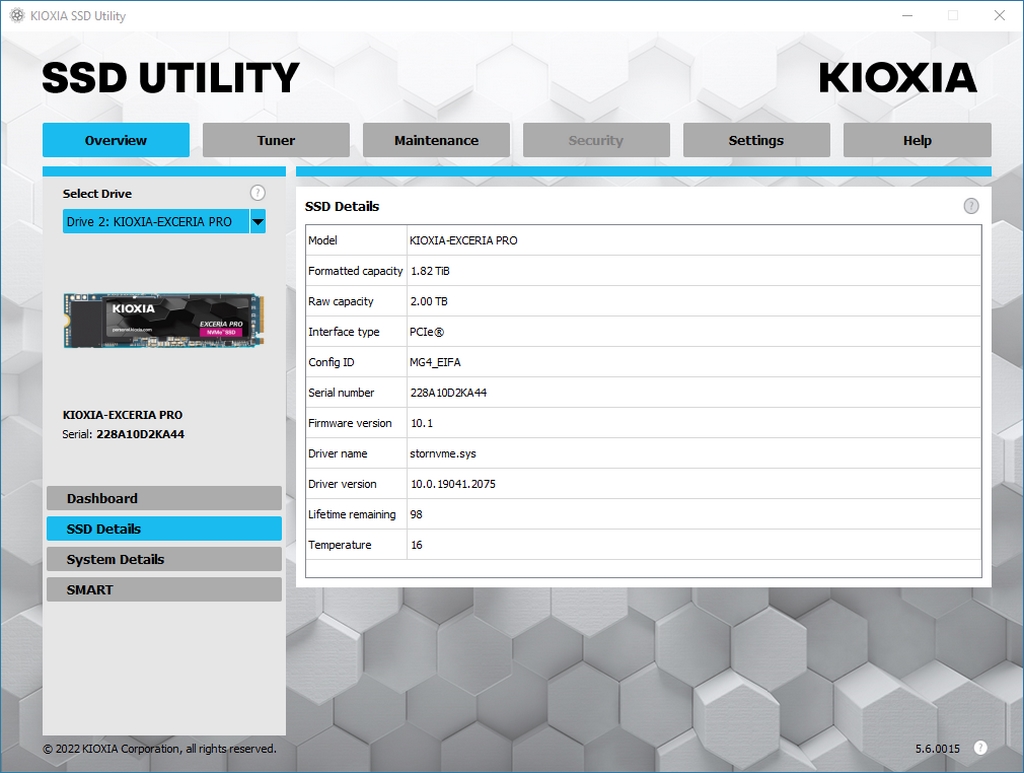Select the SSD Details sidebar button
The image size is (1024, 773).
[x=164, y=529]
